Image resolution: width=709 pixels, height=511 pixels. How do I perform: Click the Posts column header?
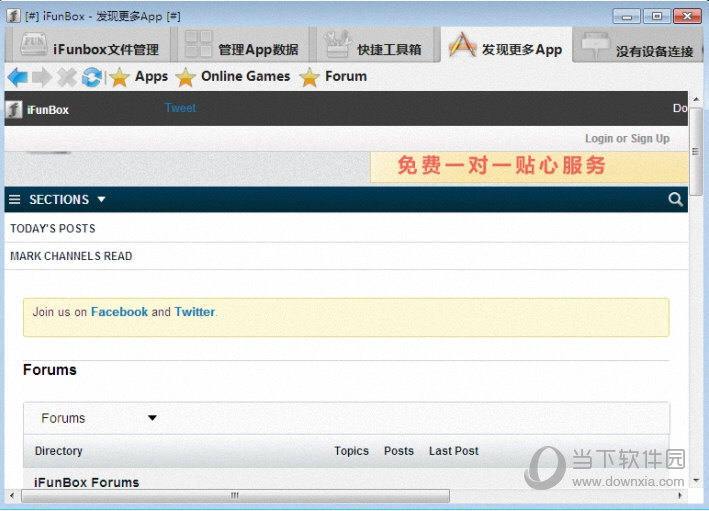[399, 451]
